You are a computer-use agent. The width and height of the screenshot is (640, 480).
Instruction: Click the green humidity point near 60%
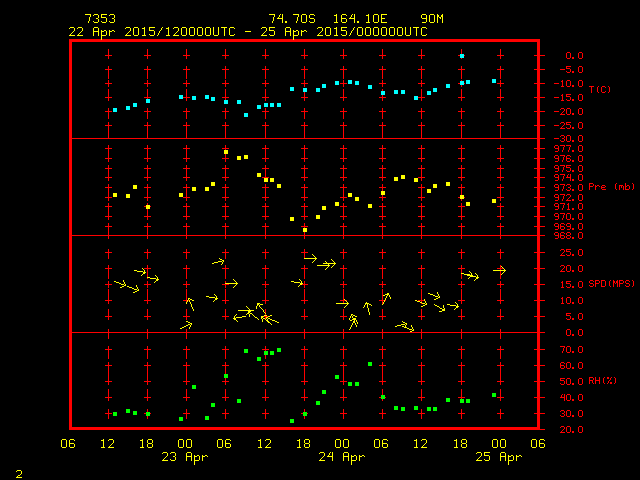point(370,364)
